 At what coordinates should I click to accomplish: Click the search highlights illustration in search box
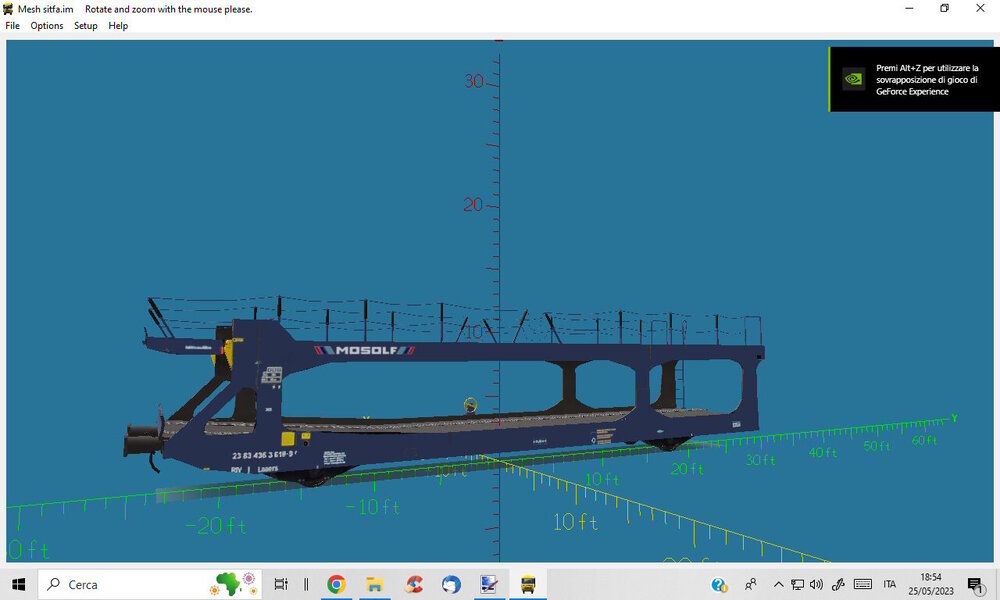[x=233, y=583]
